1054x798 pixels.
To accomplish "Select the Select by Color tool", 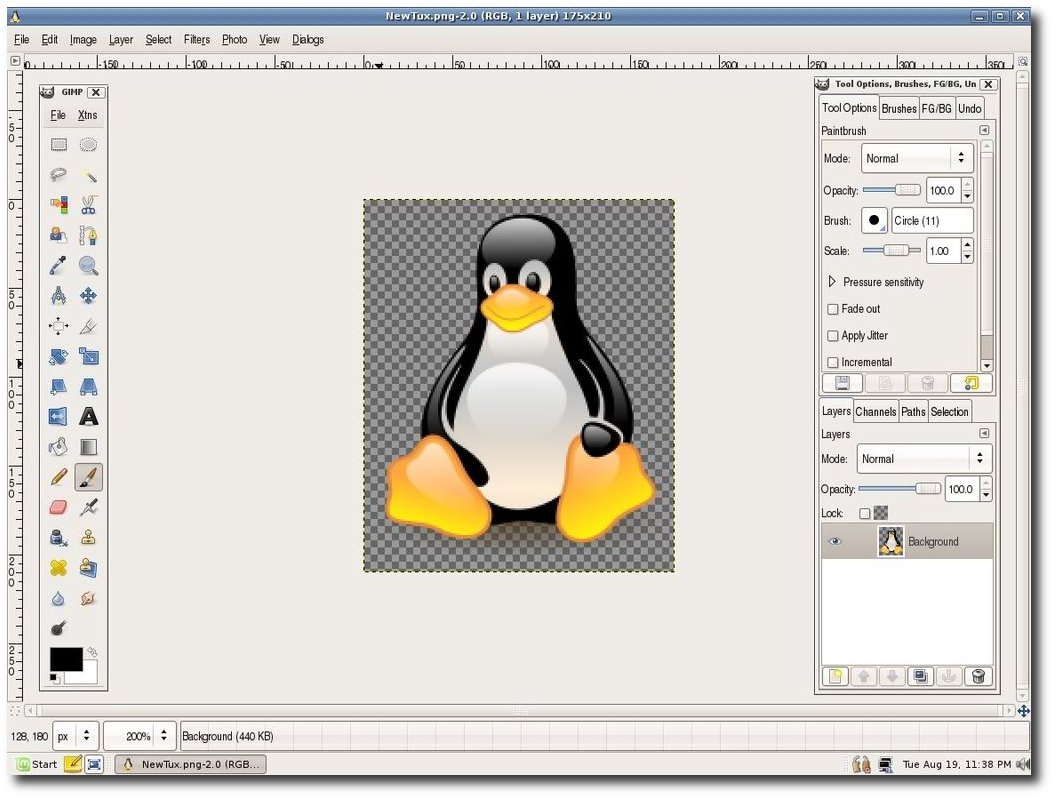I will point(58,204).
